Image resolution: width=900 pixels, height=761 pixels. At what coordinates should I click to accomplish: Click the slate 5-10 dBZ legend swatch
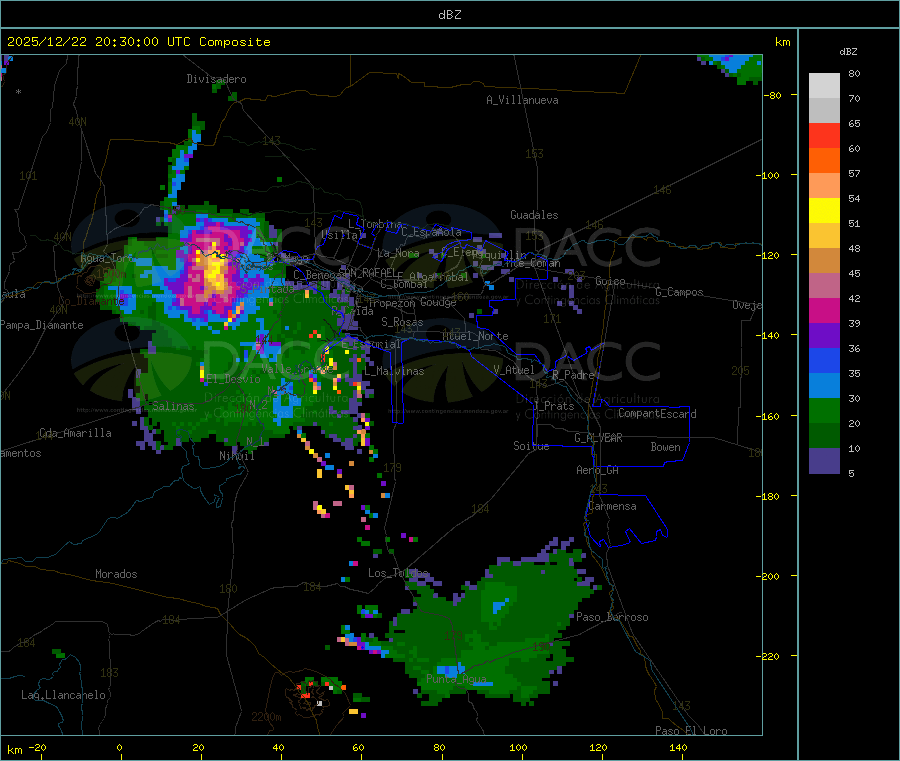[x=824, y=461]
